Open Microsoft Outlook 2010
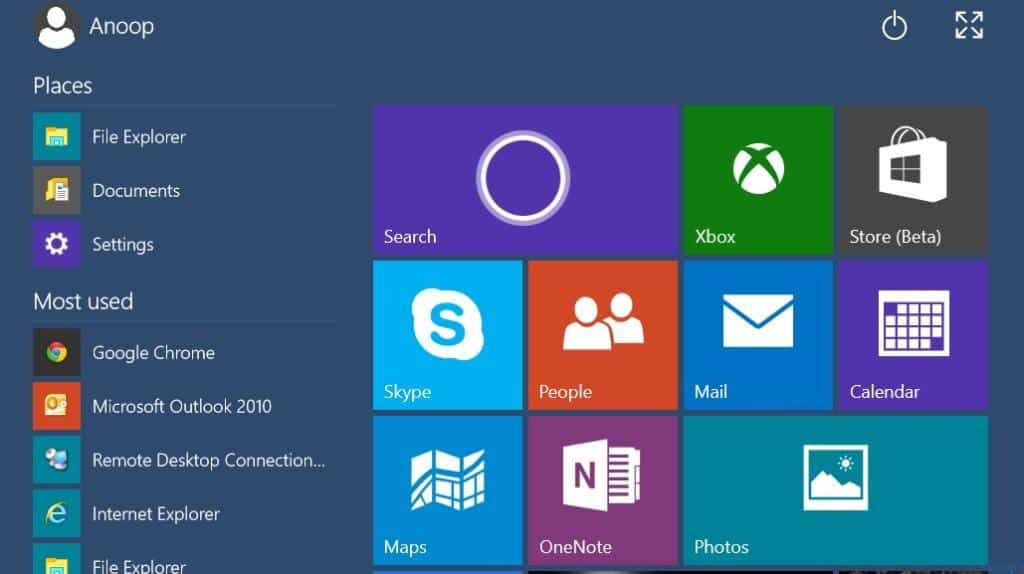 point(184,406)
